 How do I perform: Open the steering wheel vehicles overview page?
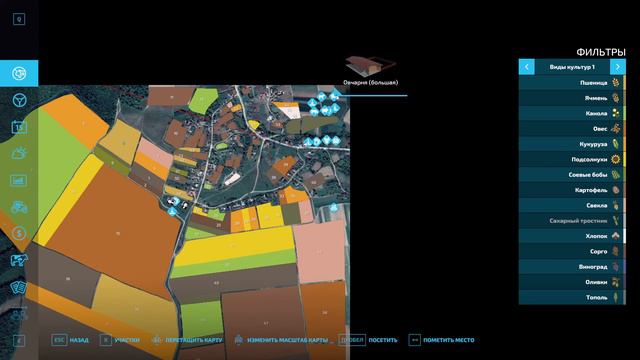[x=19, y=100]
